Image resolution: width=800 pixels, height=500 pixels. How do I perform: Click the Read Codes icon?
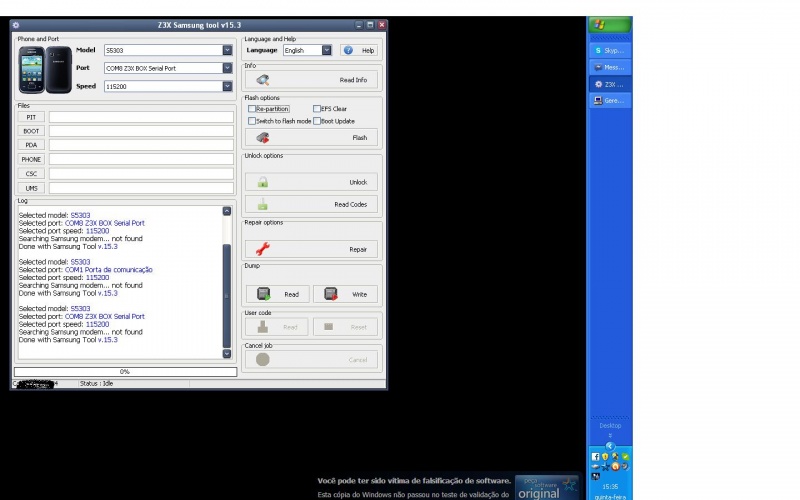[263, 204]
